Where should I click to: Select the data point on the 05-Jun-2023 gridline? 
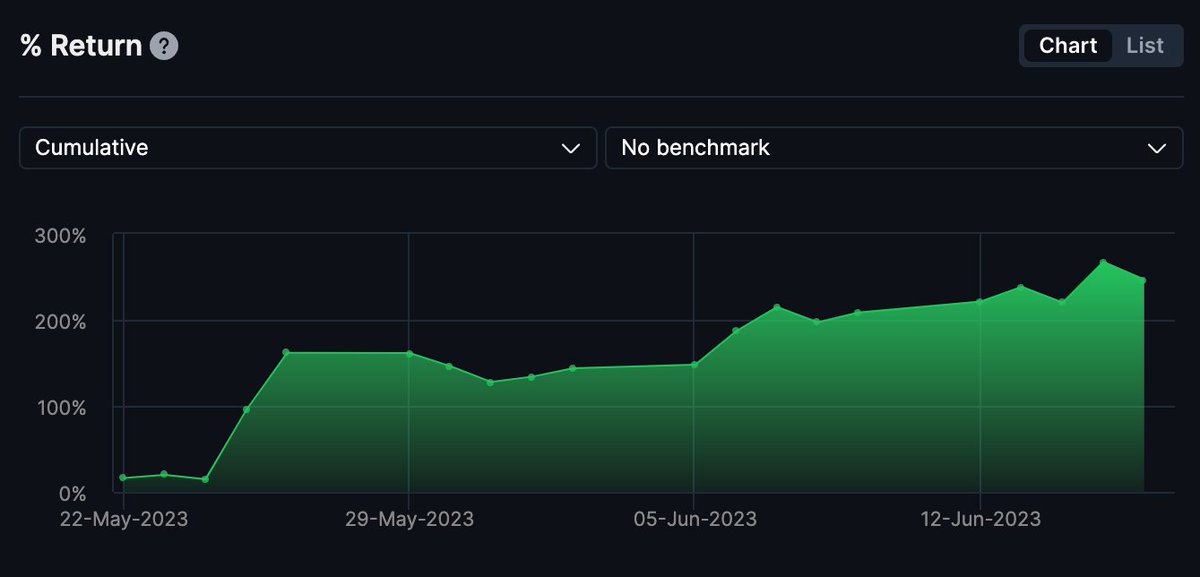coord(694,365)
